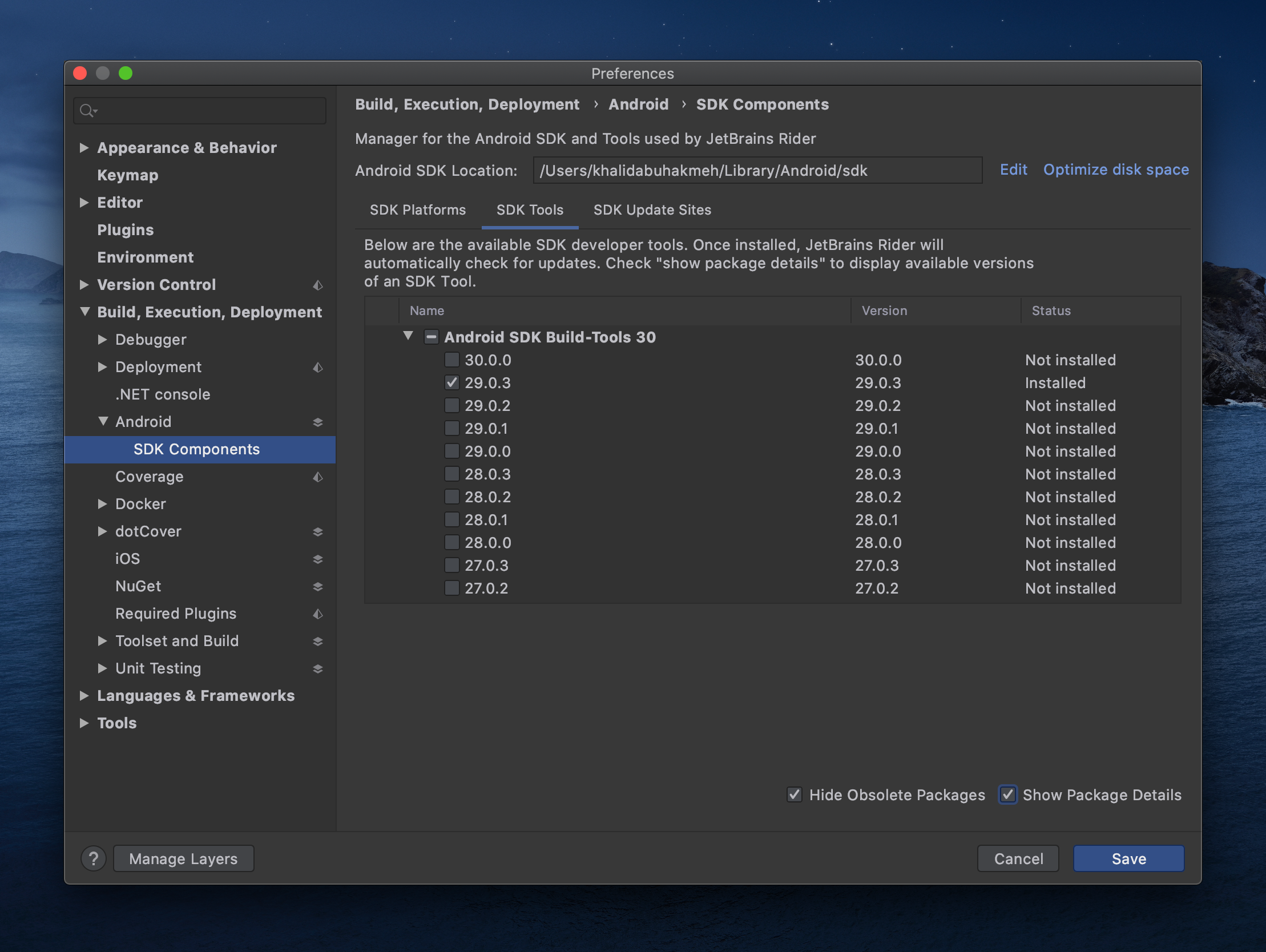Check the 28.0.0 build-tools checkbox
The image size is (1266, 952).
[452, 542]
